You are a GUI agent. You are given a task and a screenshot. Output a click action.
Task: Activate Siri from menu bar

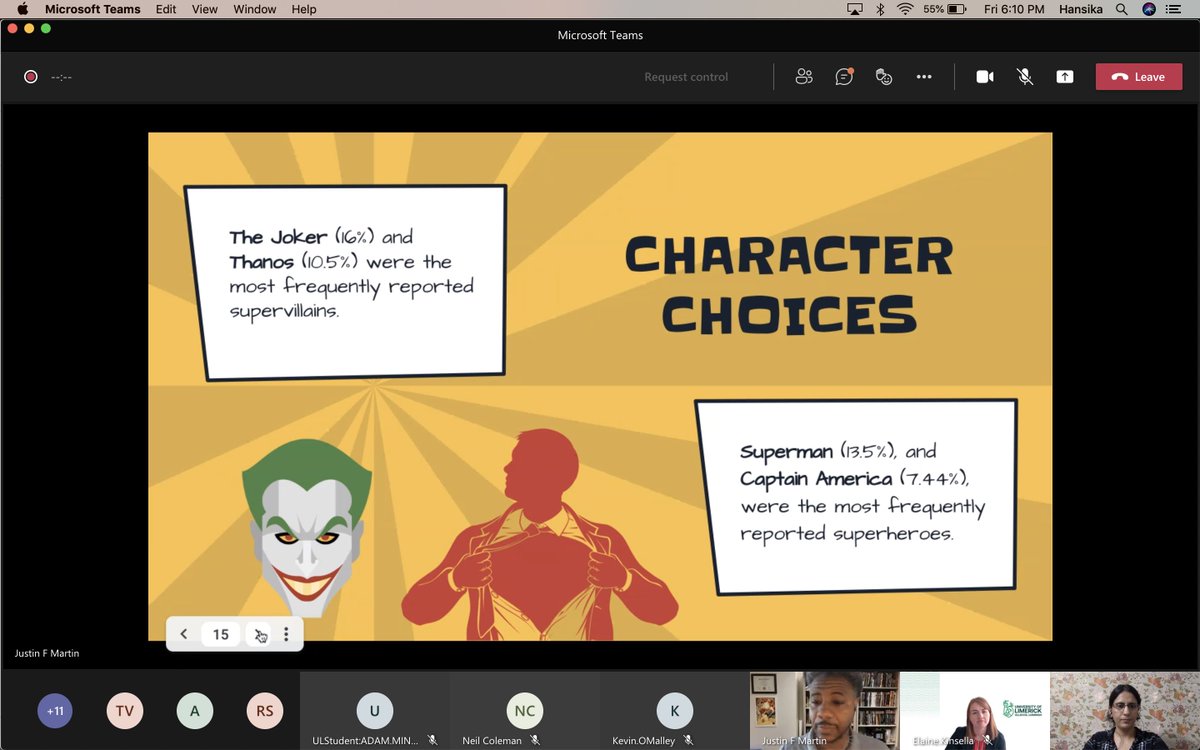(x=1149, y=9)
